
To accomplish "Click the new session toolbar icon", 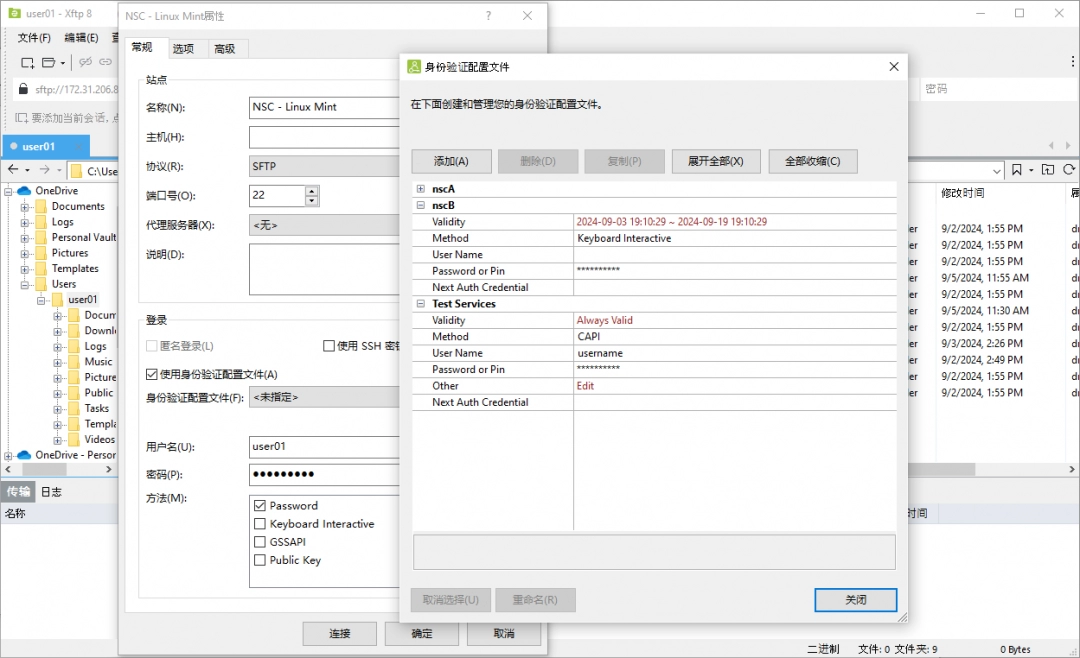I will click(27, 63).
